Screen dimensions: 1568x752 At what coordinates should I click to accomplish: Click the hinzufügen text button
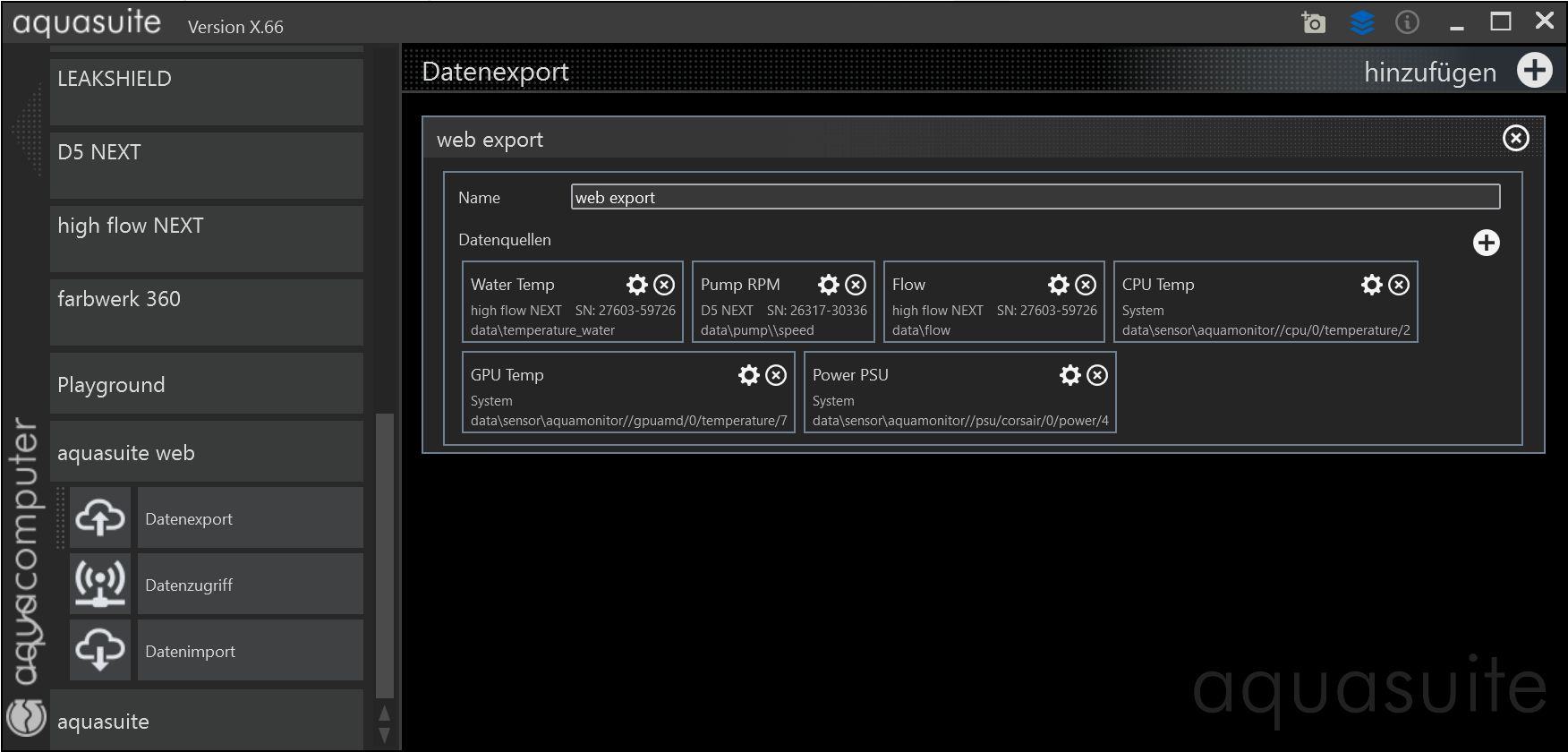pos(1430,73)
